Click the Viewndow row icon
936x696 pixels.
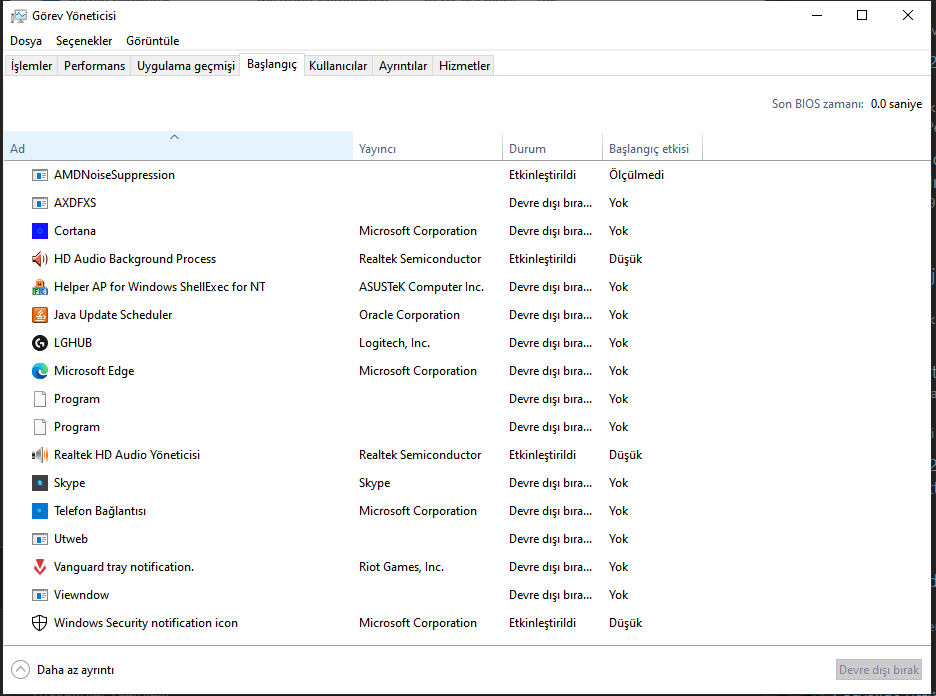39,595
